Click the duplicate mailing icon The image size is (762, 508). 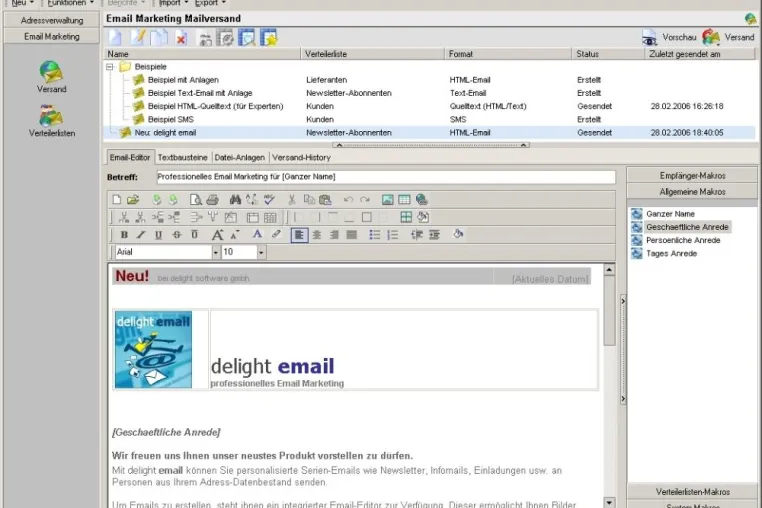point(159,37)
